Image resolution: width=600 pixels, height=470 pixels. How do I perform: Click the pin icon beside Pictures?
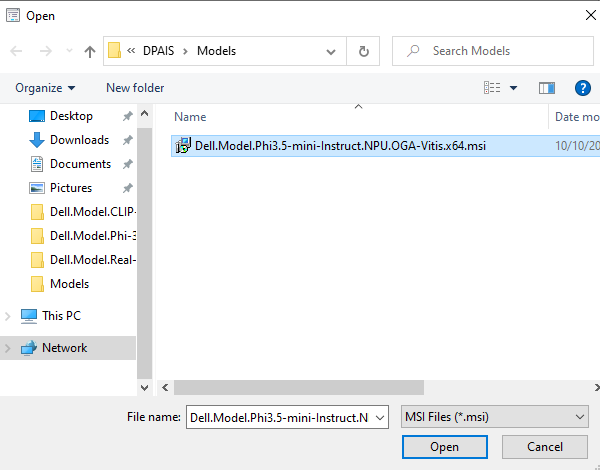[127, 188]
